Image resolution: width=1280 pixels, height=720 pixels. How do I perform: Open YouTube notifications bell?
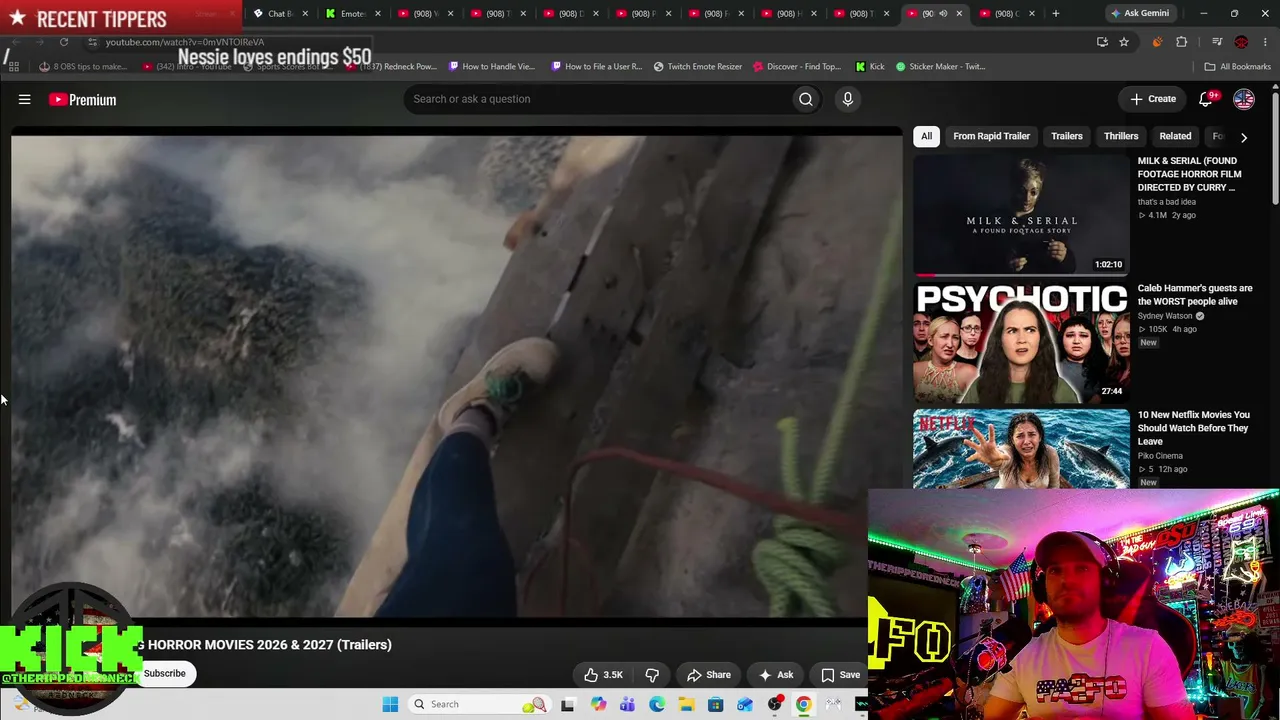pyautogui.click(x=1206, y=99)
